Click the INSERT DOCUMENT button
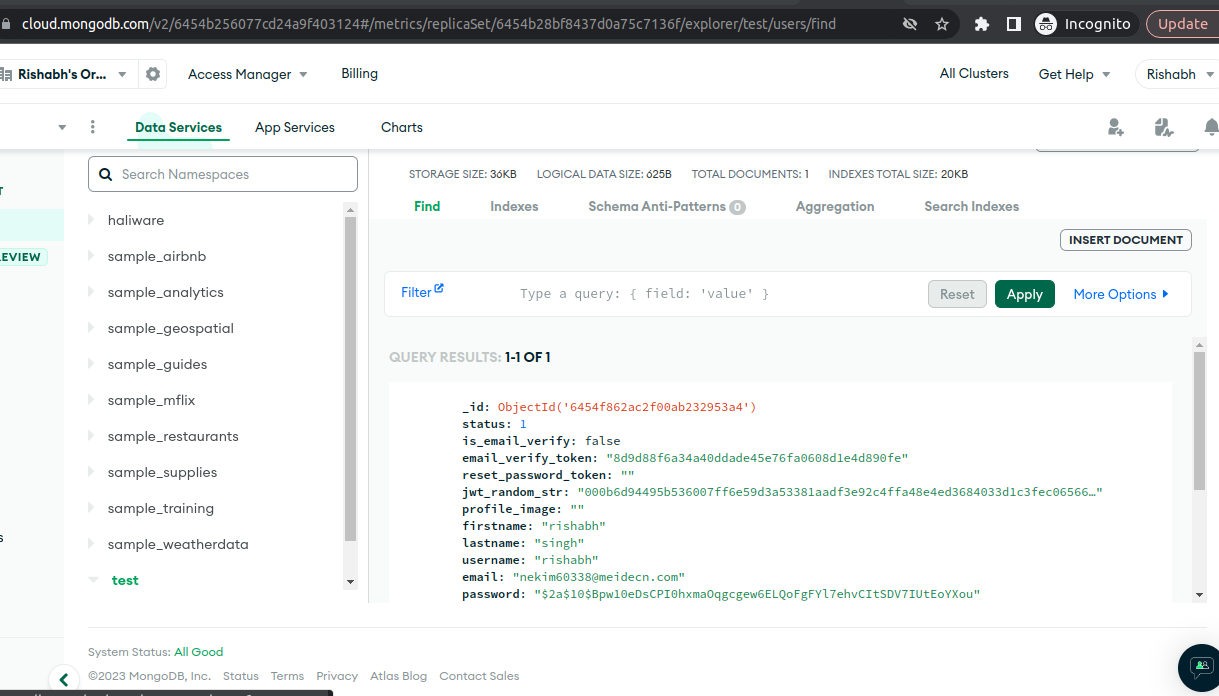Screen dimensions: 1219x696 click(1126, 240)
